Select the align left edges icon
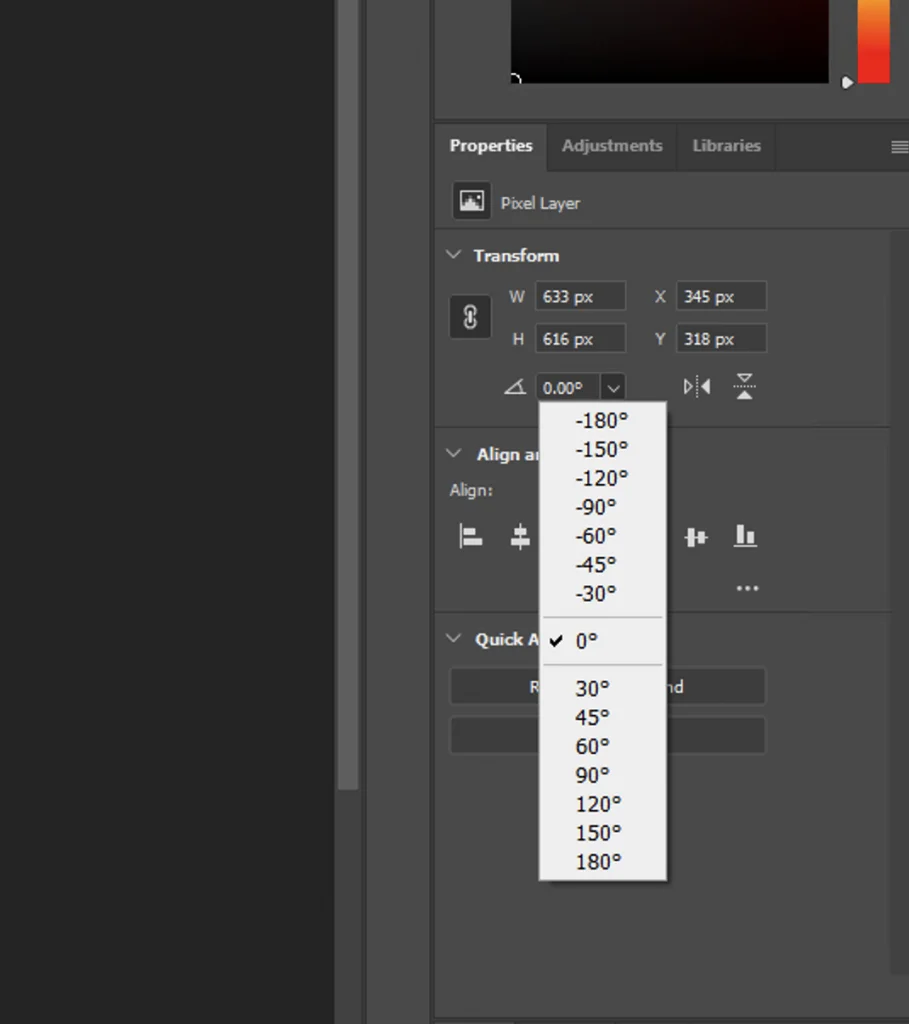The width and height of the screenshot is (909, 1024). (x=471, y=537)
